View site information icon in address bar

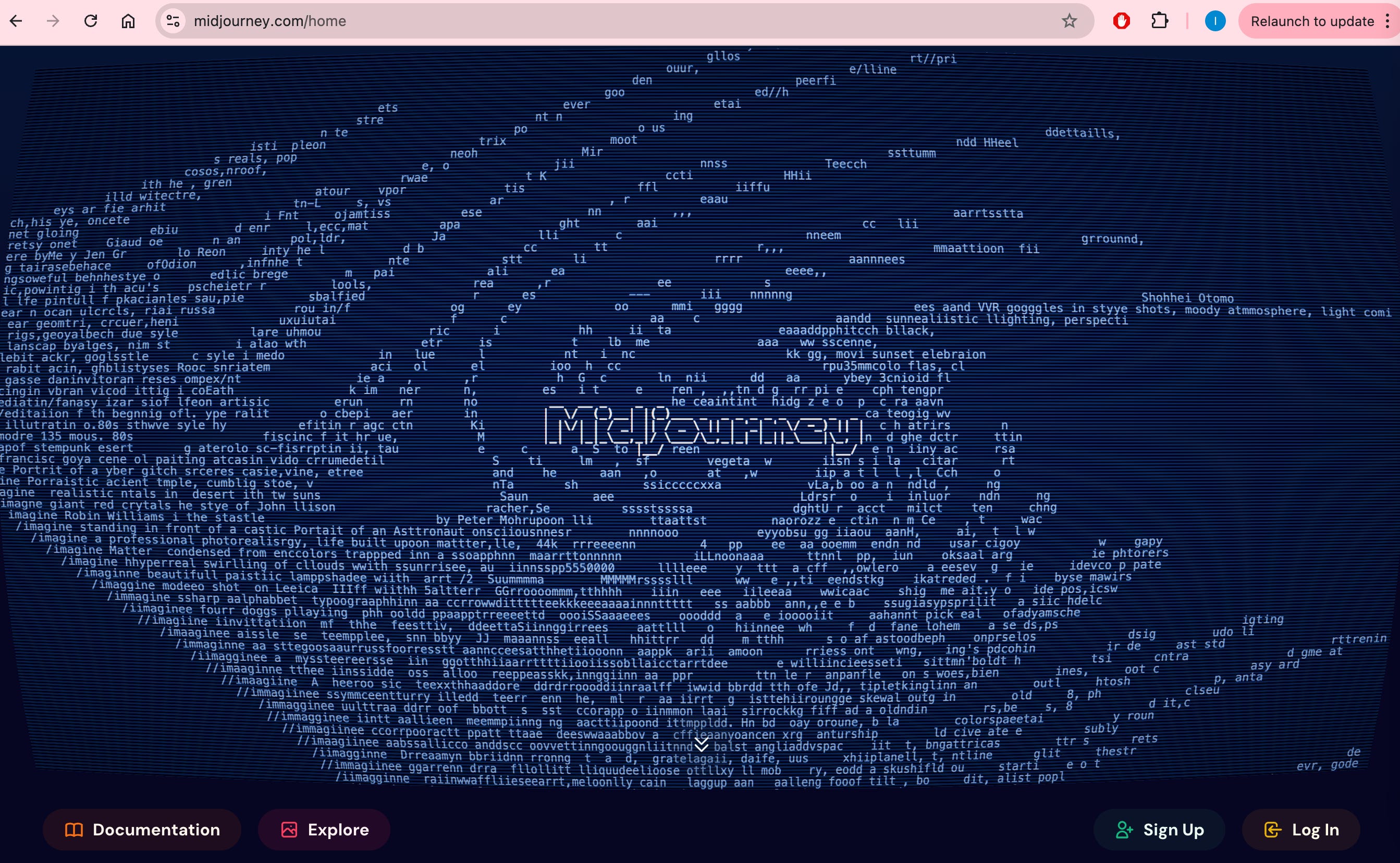coord(173,21)
